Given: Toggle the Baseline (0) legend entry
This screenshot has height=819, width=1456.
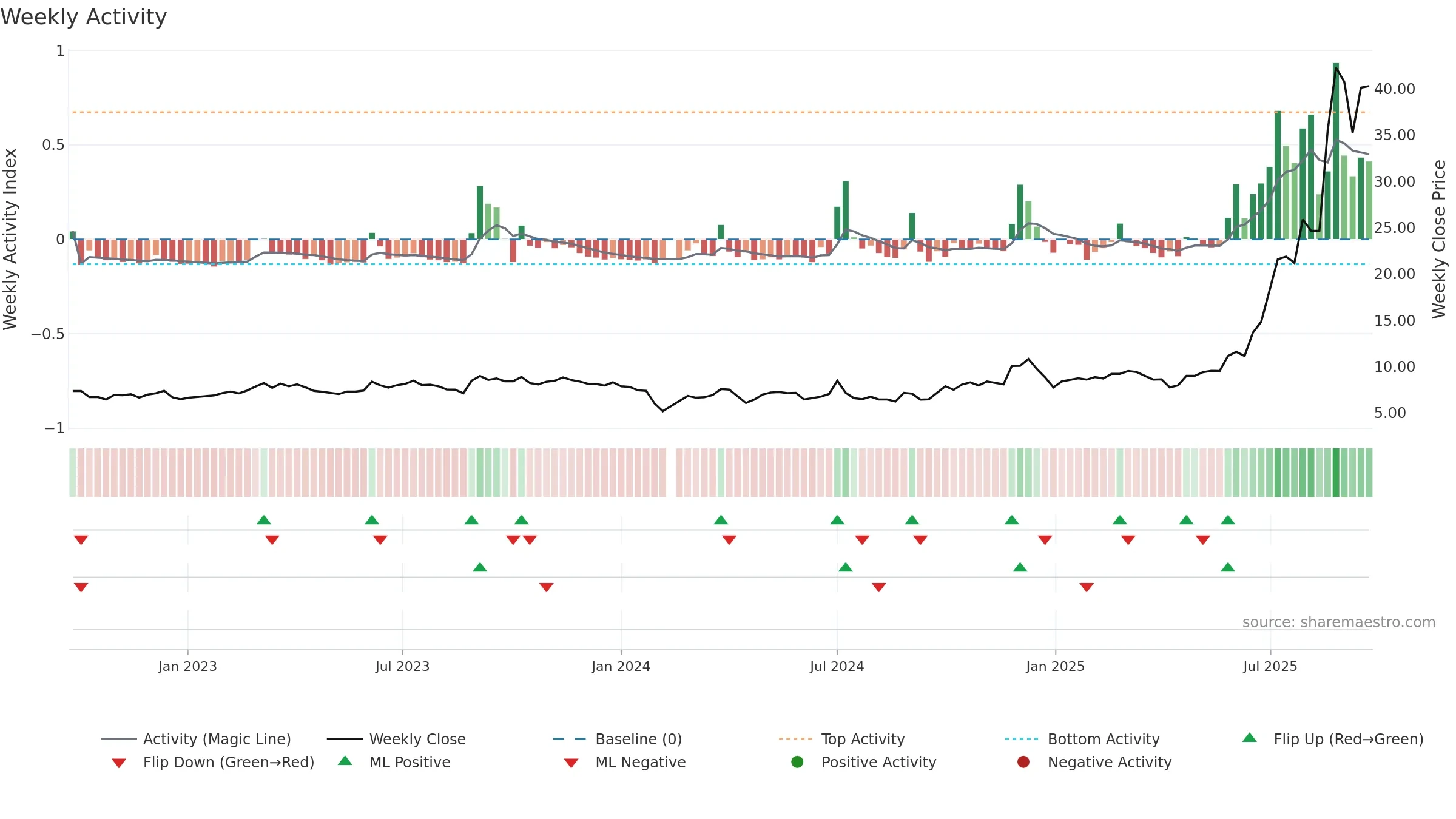Looking at the screenshot, I should coord(618,739).
